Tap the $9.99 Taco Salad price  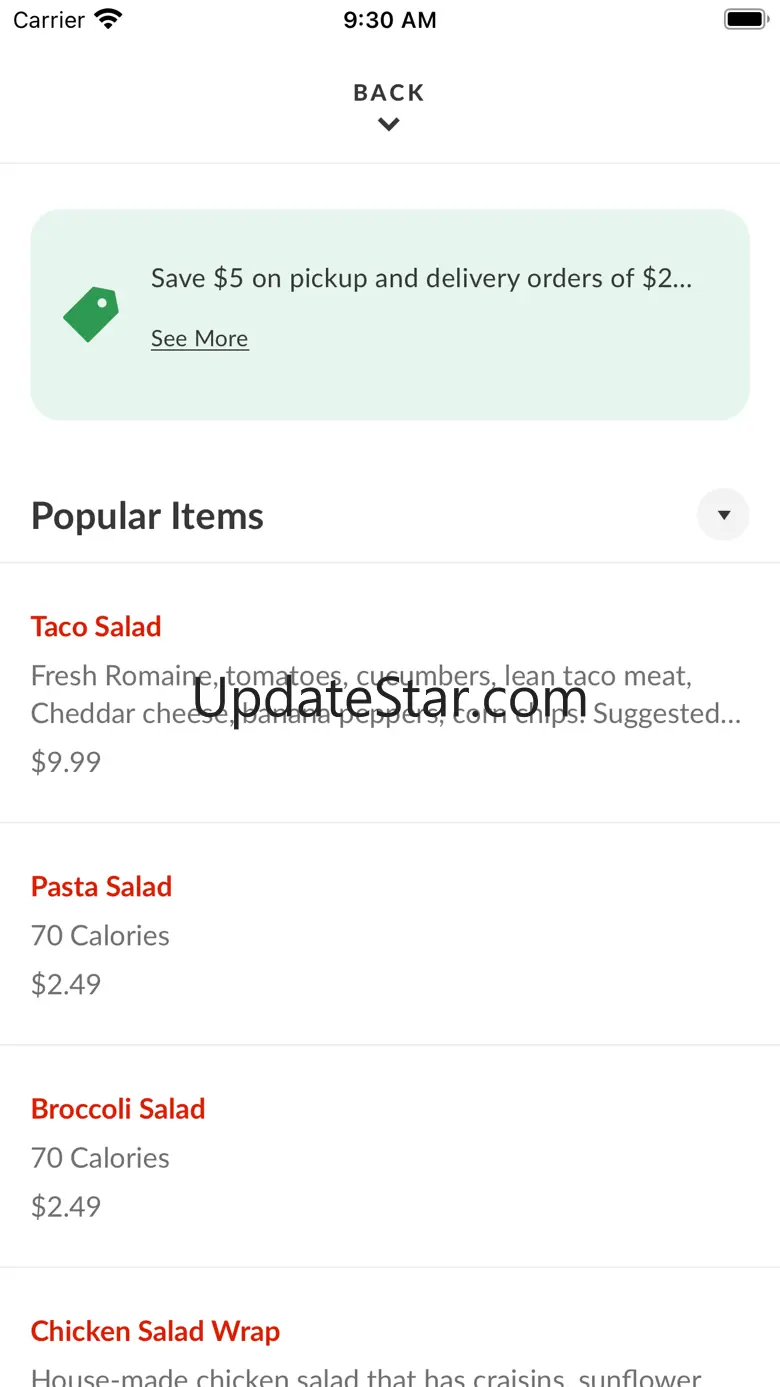[x=66, y=762]
